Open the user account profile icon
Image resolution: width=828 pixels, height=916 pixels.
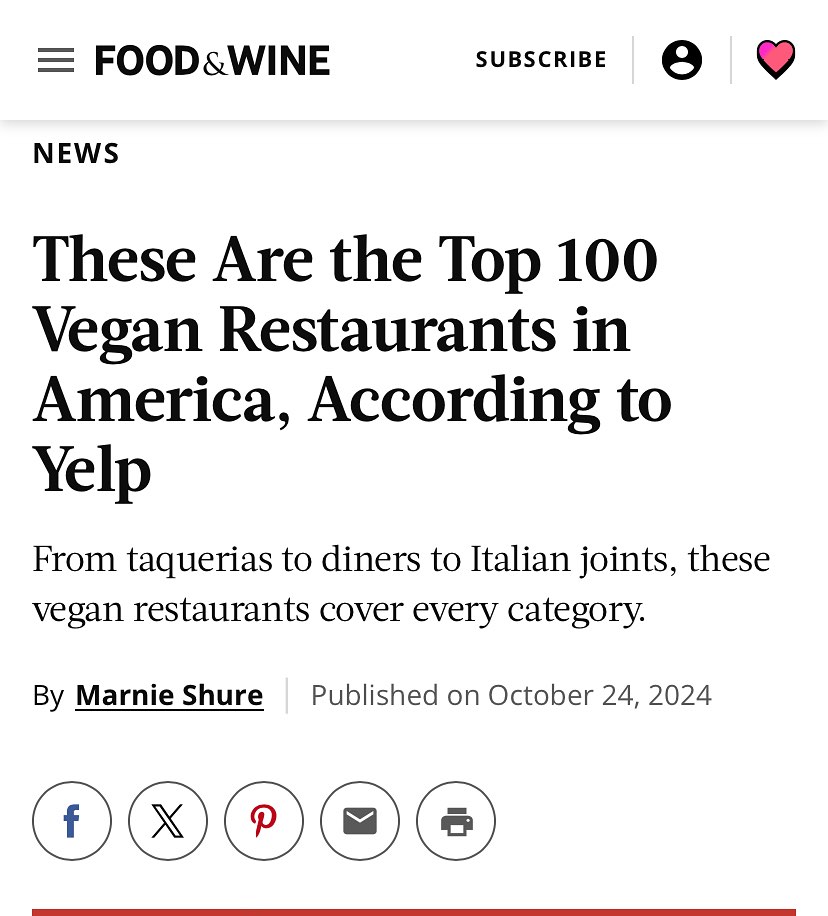tap(681, 60)
